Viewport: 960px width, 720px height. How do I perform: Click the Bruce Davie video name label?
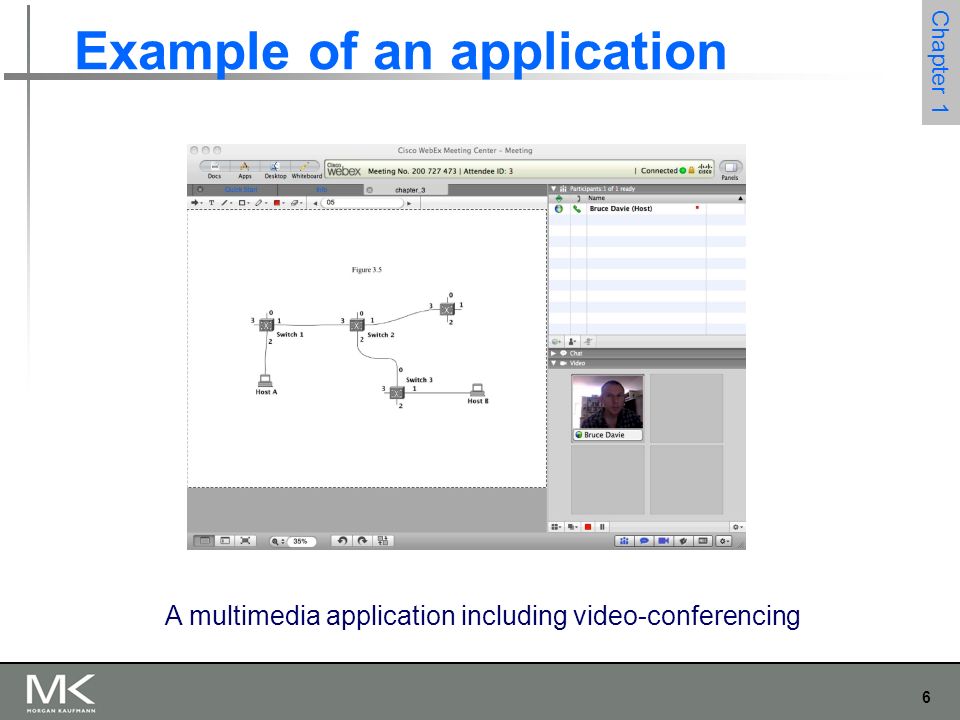[607, 435]
